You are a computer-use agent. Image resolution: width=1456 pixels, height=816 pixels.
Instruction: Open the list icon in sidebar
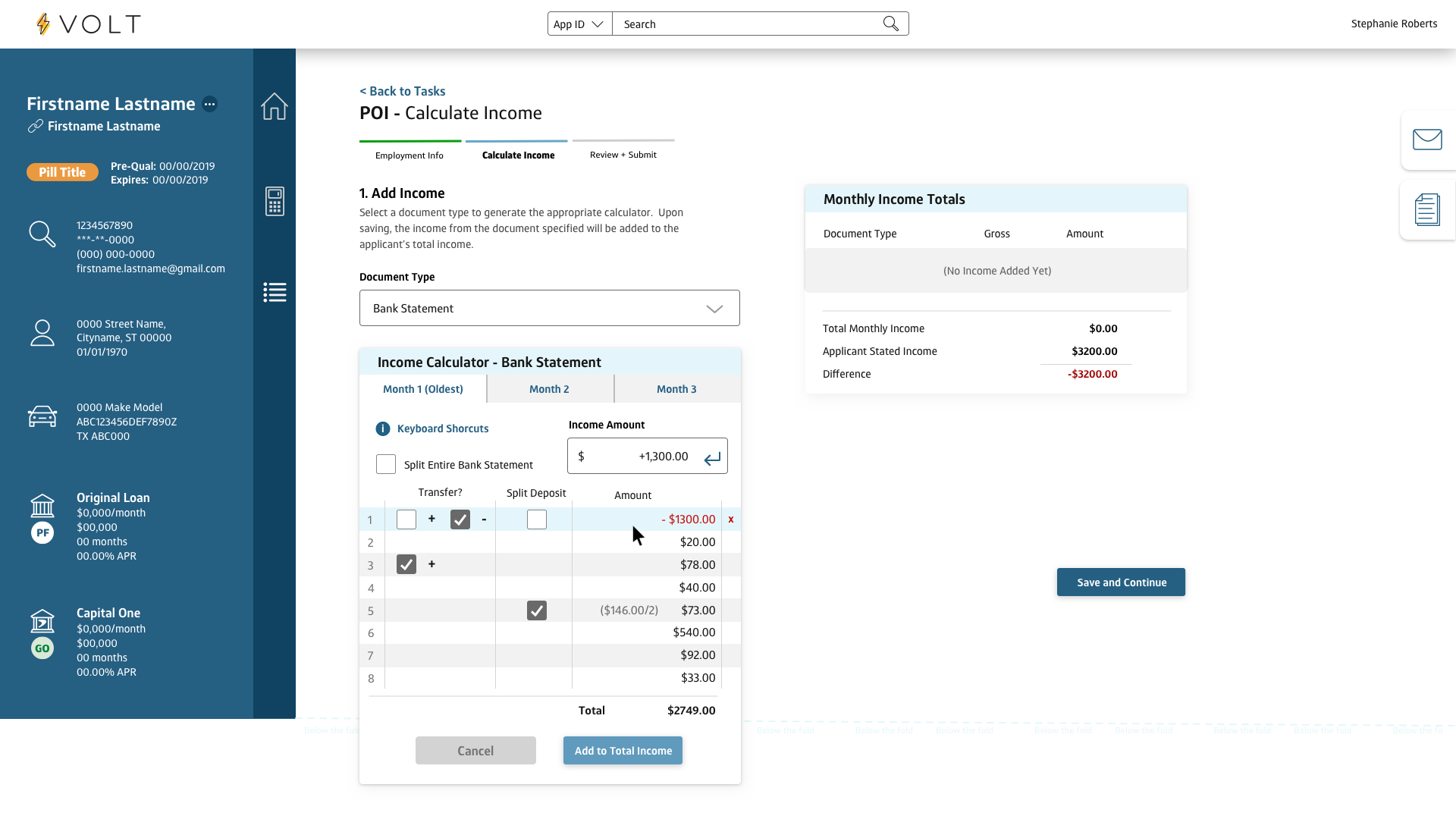(275, 292)
